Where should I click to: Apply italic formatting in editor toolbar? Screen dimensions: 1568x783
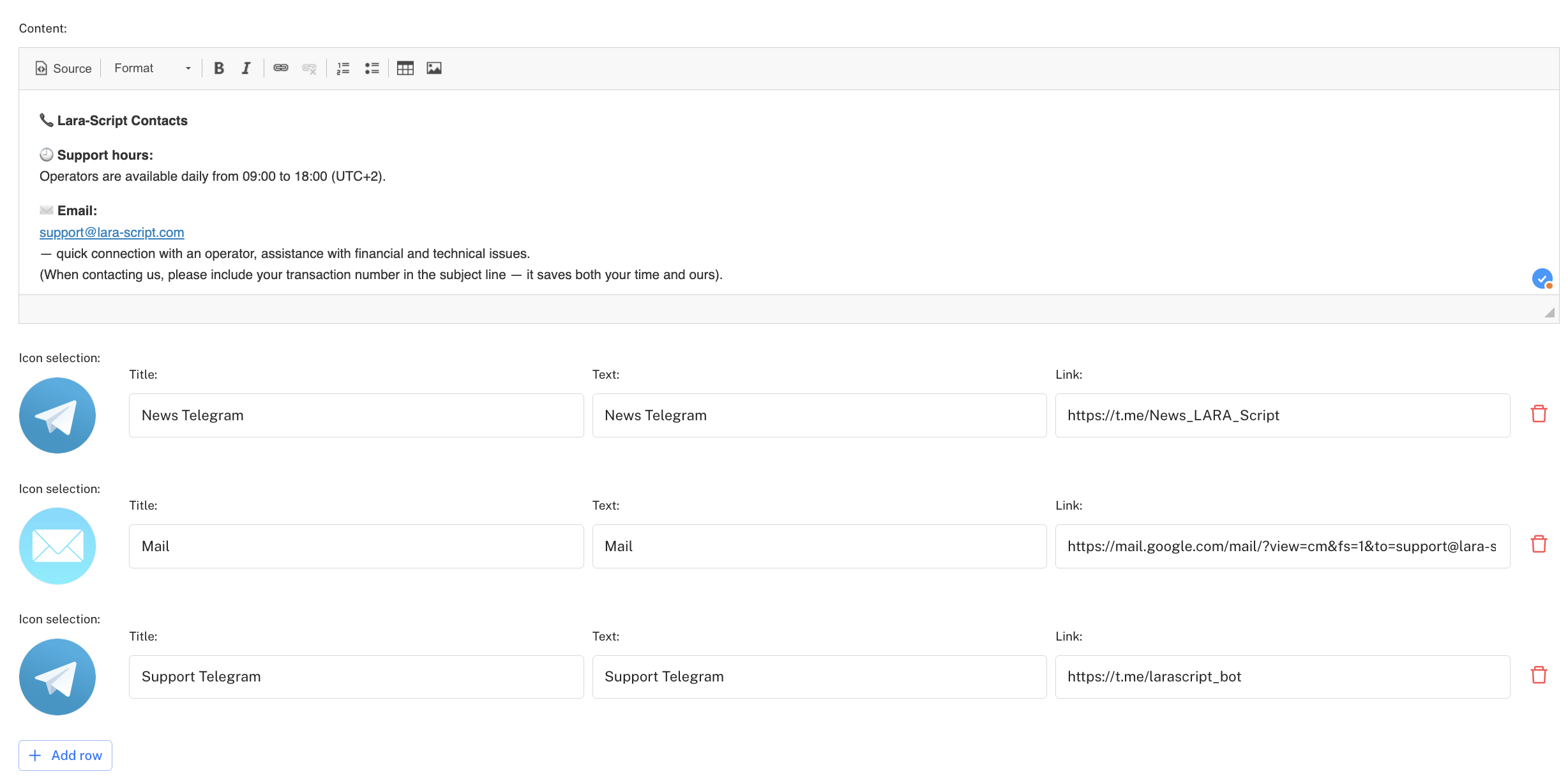pyautogui.click(x=246, y=68)
